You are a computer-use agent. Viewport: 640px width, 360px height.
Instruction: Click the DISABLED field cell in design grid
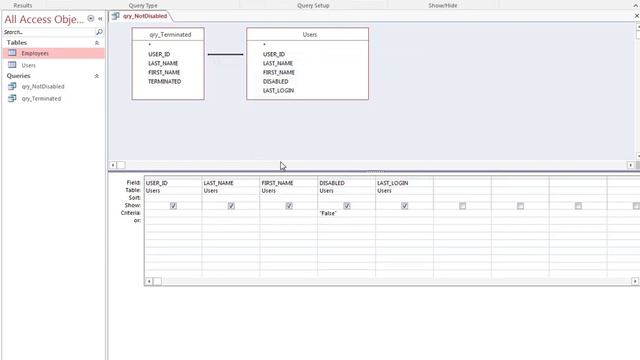point(346,183)
